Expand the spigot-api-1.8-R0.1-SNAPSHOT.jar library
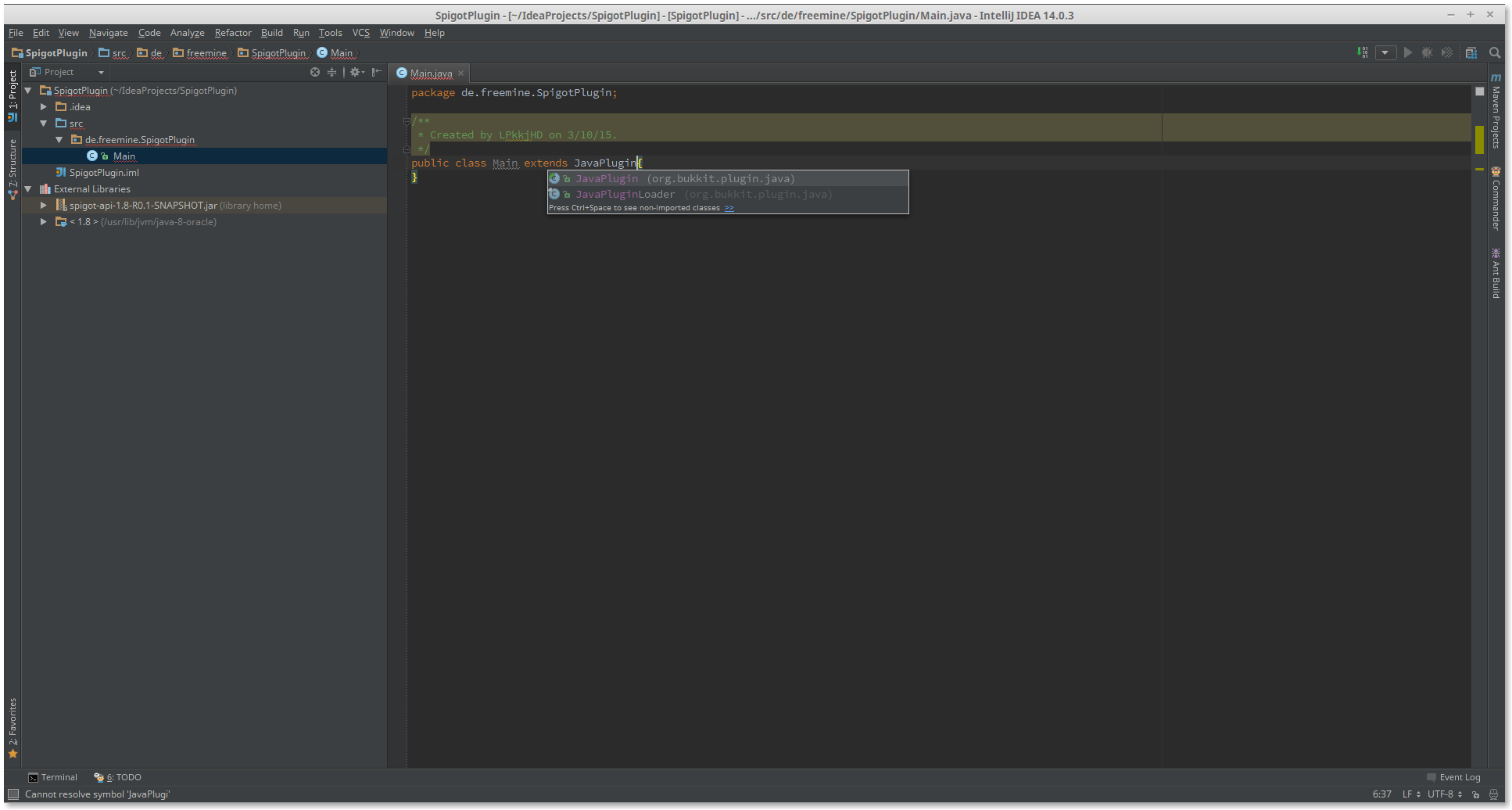 coord(44,205)
